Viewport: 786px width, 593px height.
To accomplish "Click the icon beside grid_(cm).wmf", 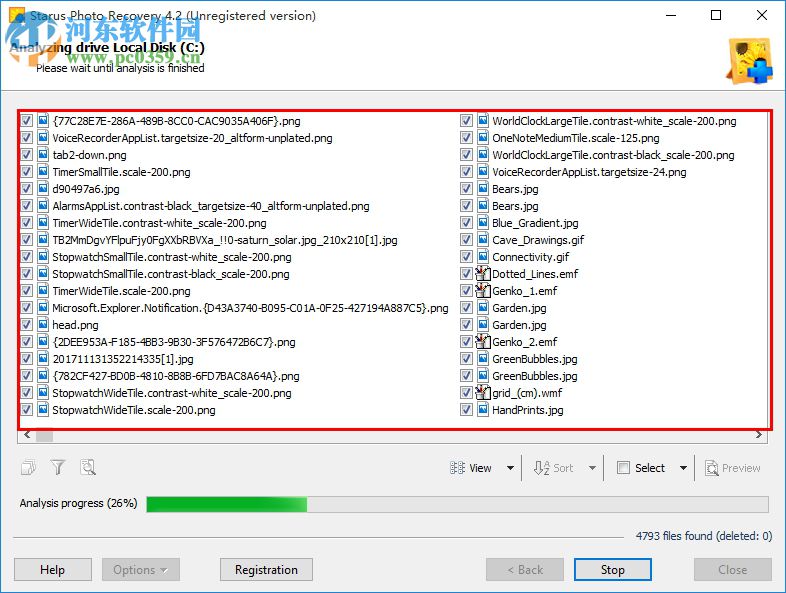I will (483, 392).
